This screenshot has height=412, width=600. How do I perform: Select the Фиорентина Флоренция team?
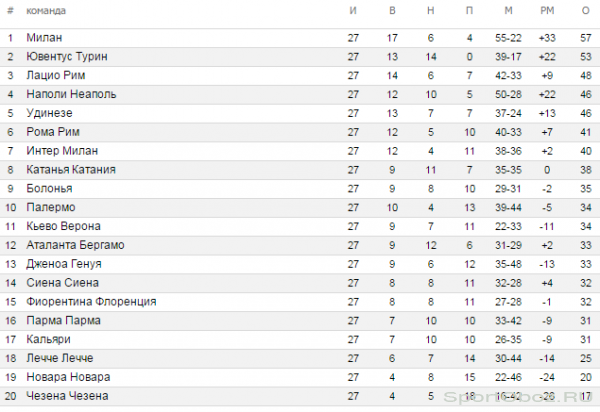click(x=91, y=301)
